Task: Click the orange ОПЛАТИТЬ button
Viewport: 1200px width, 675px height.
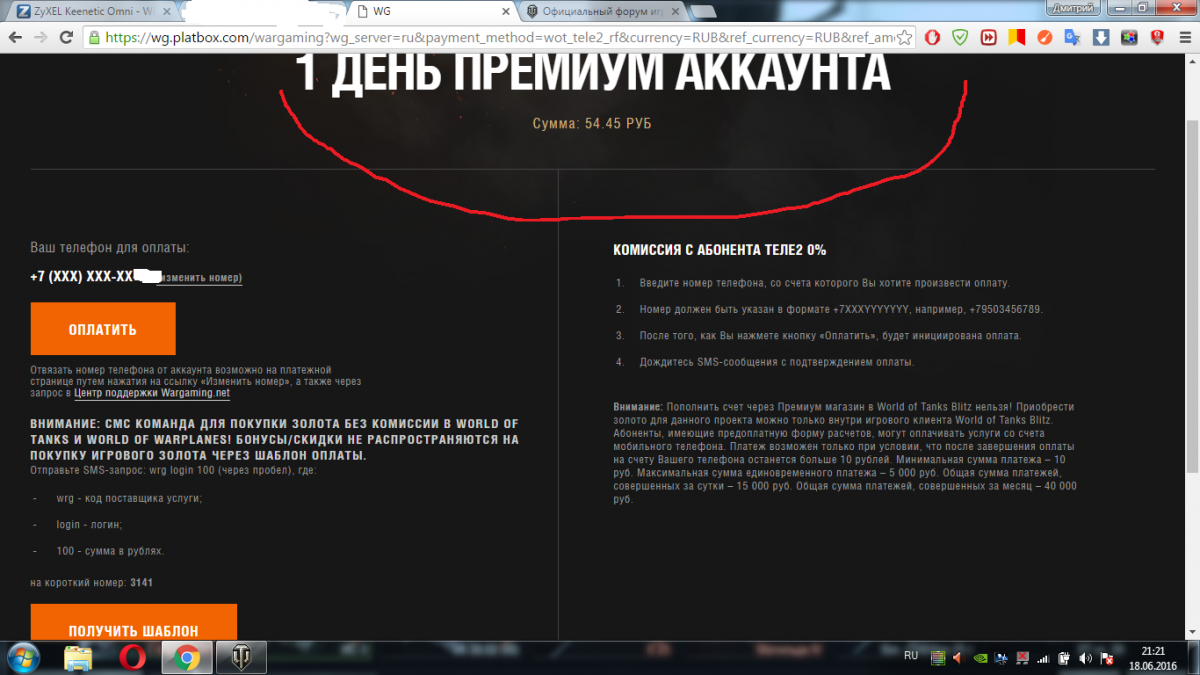Action: [103, 329]
